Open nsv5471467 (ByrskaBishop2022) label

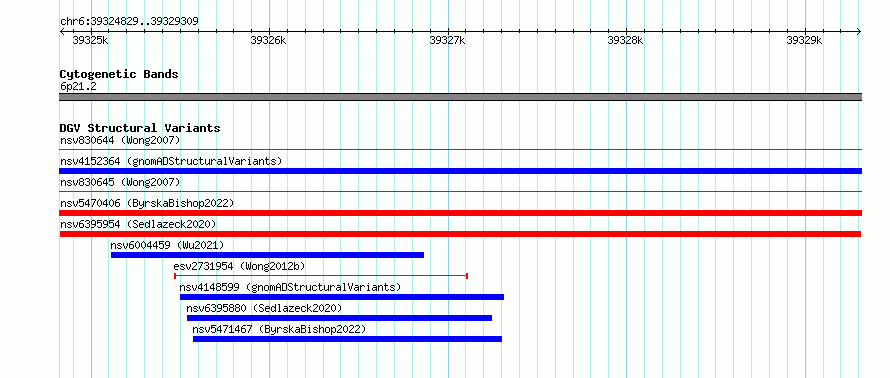pyautogui.click(x=279, y=329)
